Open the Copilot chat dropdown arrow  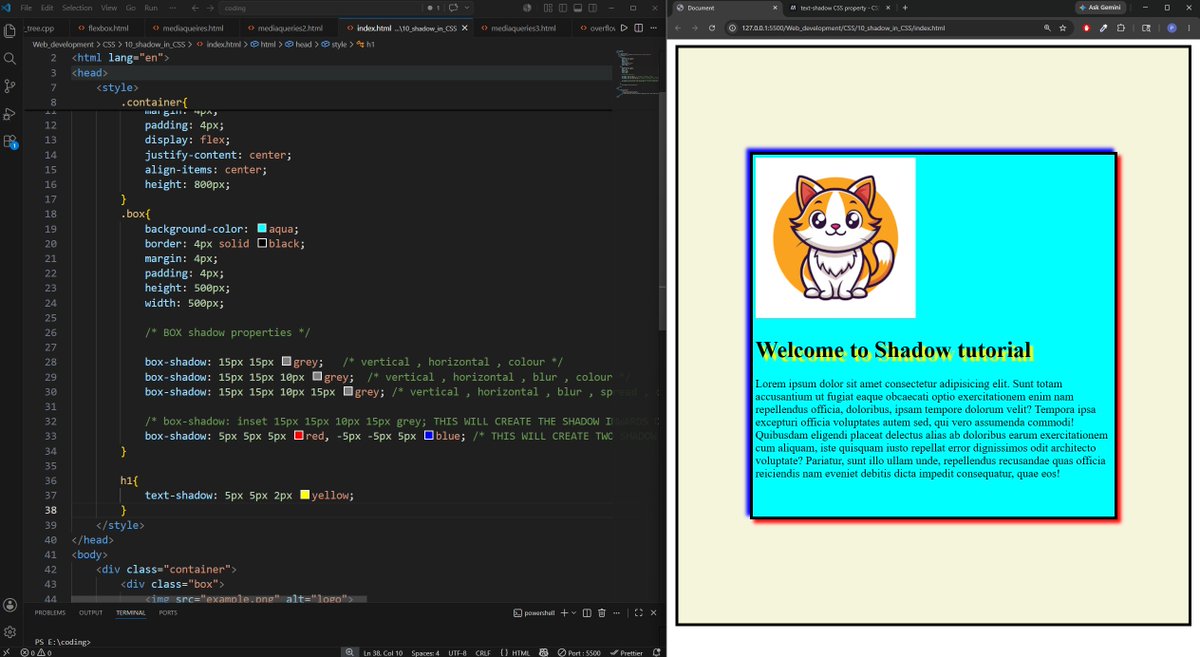465,7
